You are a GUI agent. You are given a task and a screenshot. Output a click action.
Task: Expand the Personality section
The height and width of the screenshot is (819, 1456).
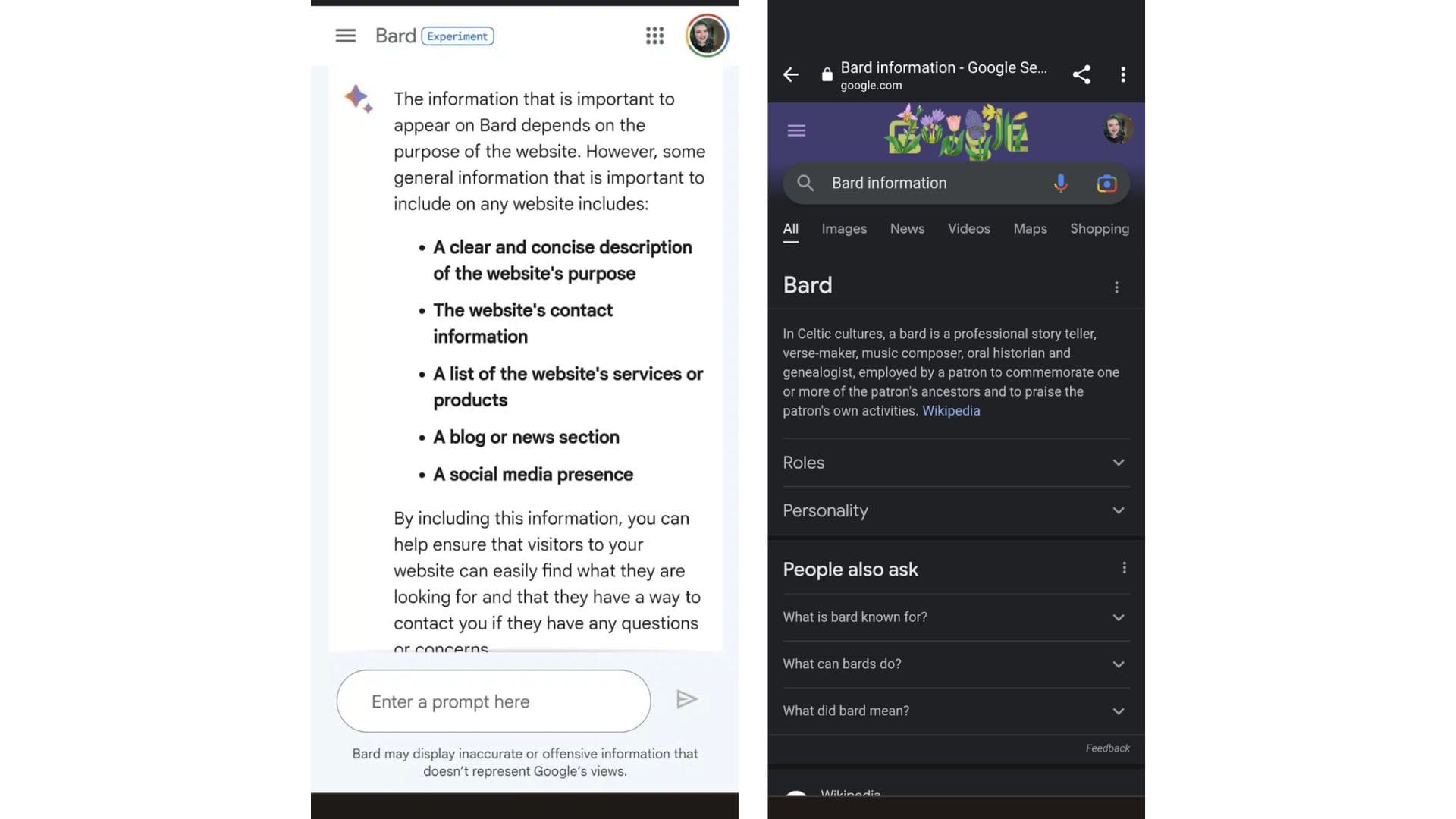pos(1118,510)
